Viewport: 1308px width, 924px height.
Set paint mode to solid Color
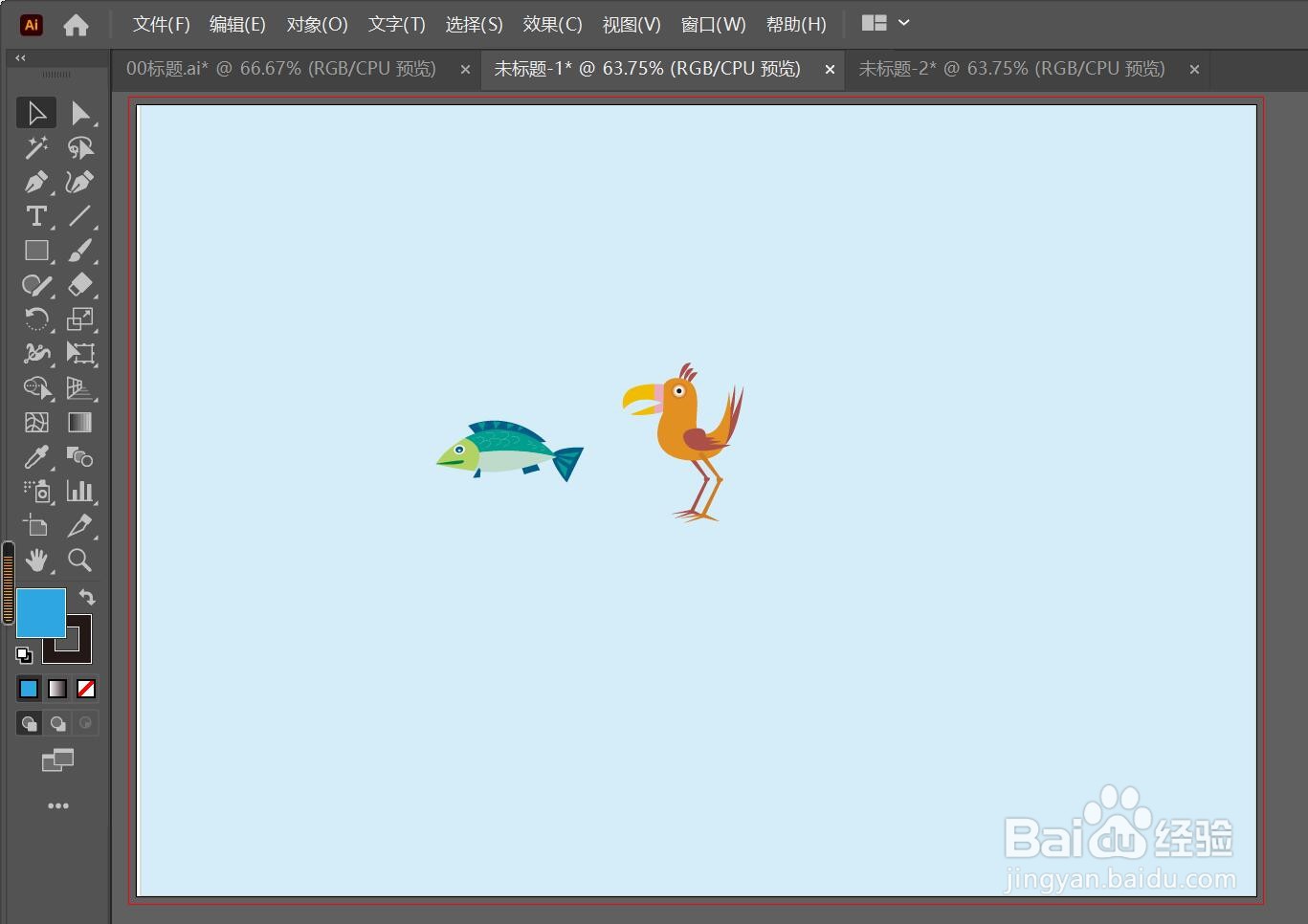[x=29, y=689]
